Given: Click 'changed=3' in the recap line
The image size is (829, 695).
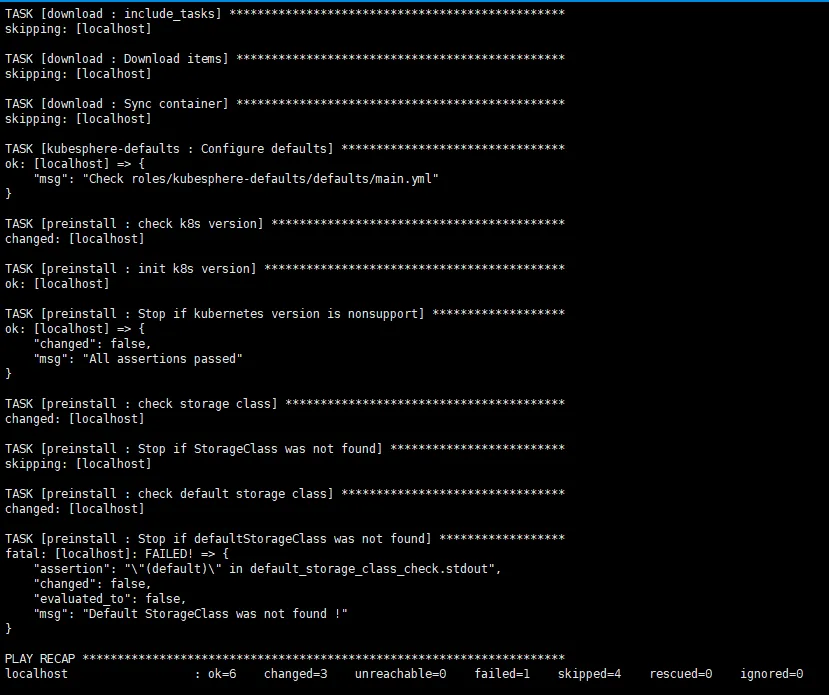Looking at the screenshot, I should coord(295,674).
